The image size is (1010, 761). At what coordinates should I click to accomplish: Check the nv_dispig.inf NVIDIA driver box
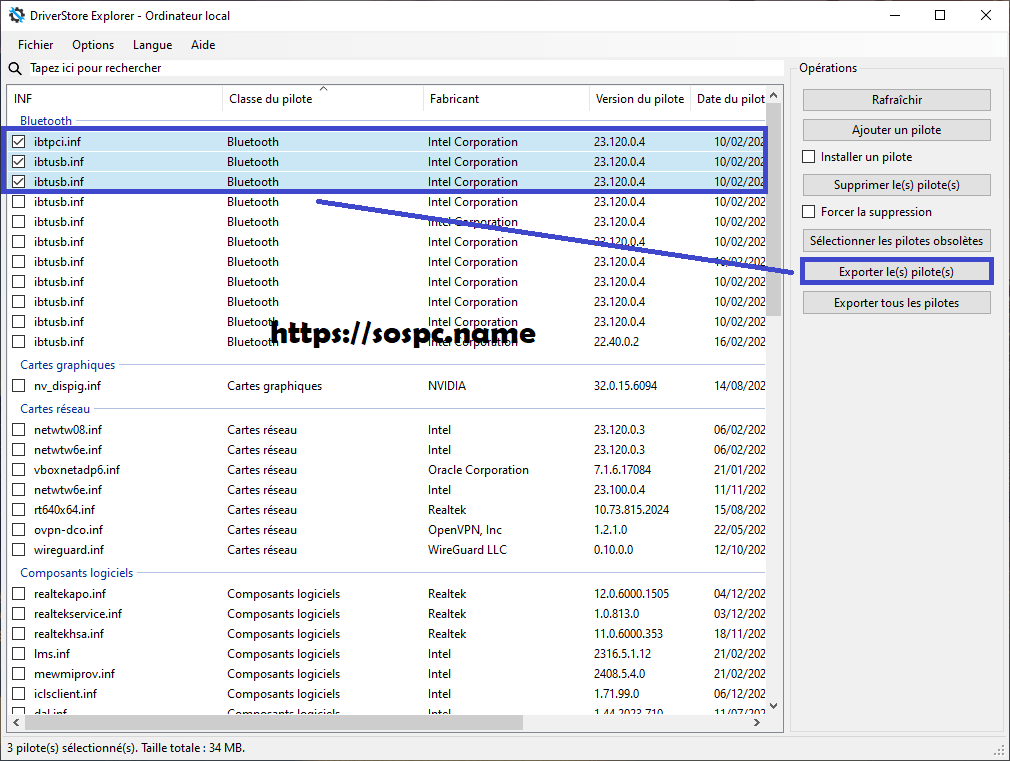(x=19, y=386)
